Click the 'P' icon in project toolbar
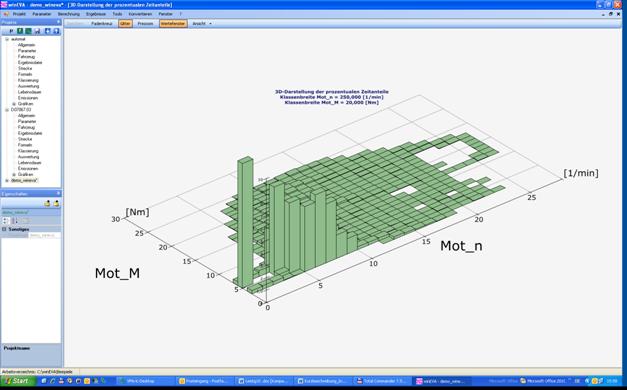Viewport: 627px width, 390px height. click(x=11, y=31)
